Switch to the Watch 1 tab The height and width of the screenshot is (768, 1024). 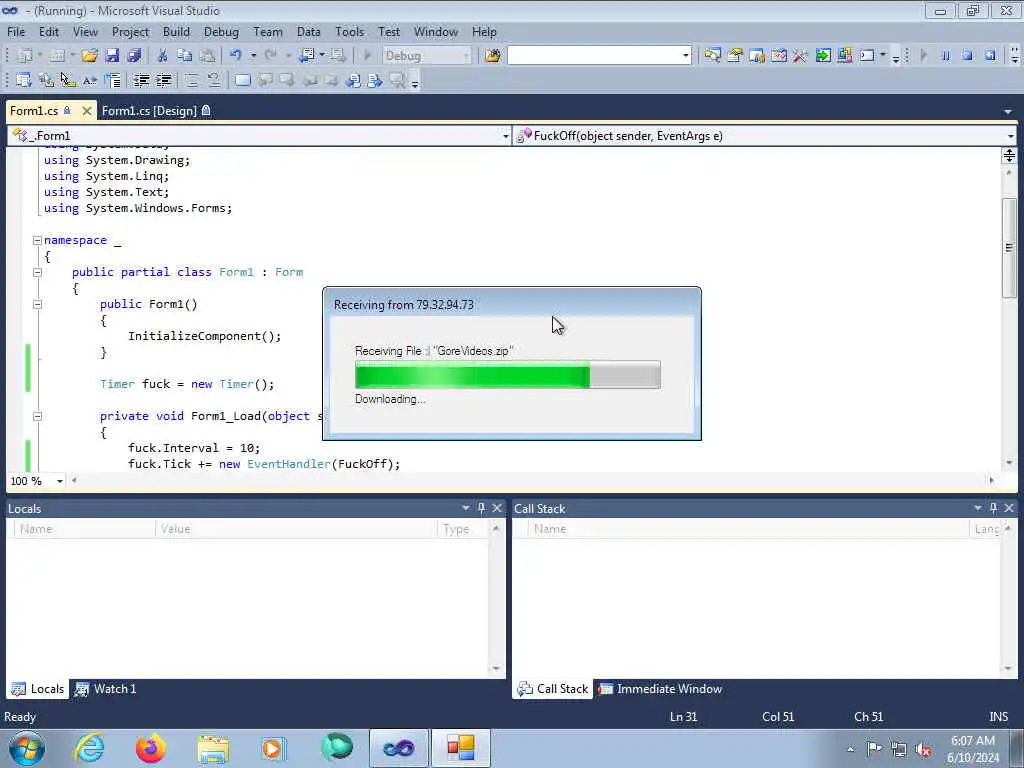[106, 689]
